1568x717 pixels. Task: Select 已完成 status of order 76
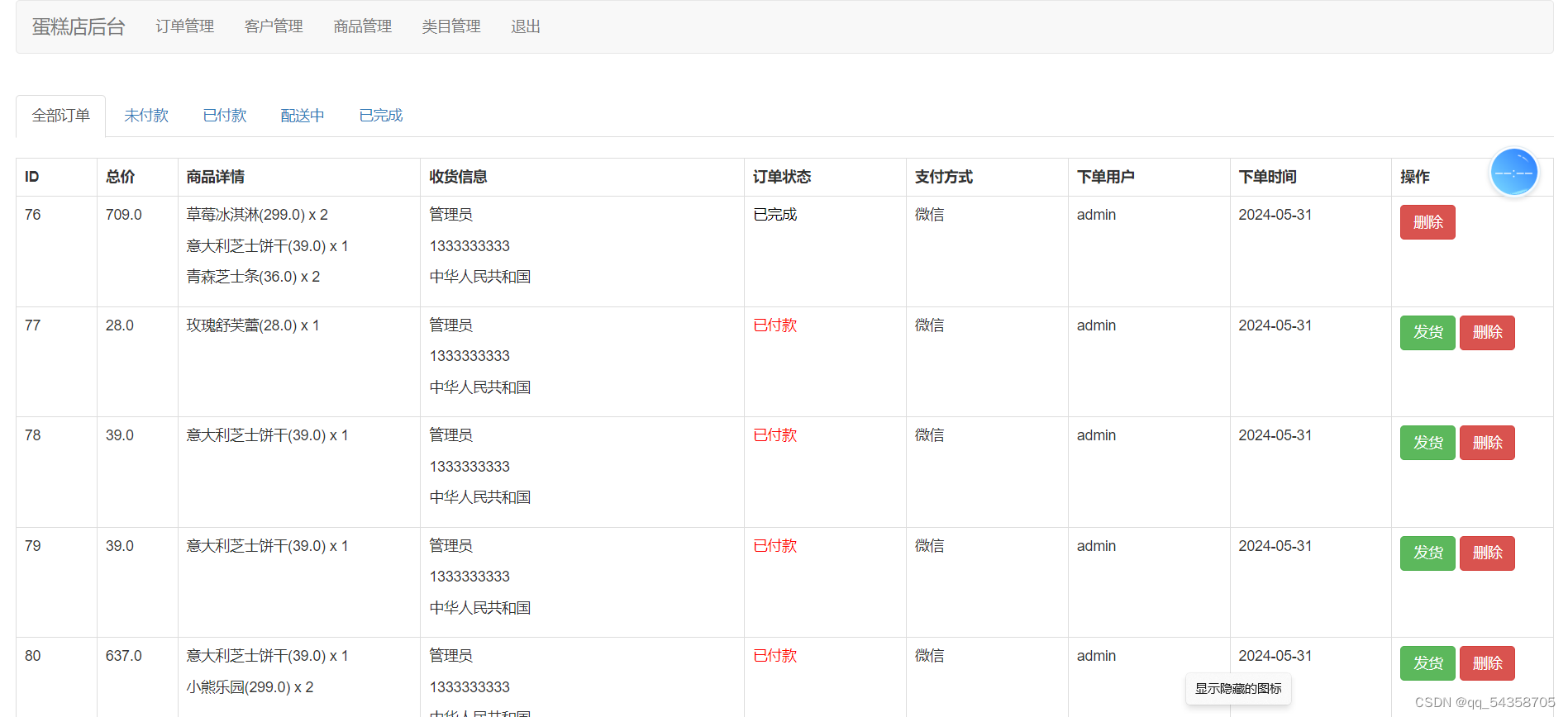(x=775, y=215)
